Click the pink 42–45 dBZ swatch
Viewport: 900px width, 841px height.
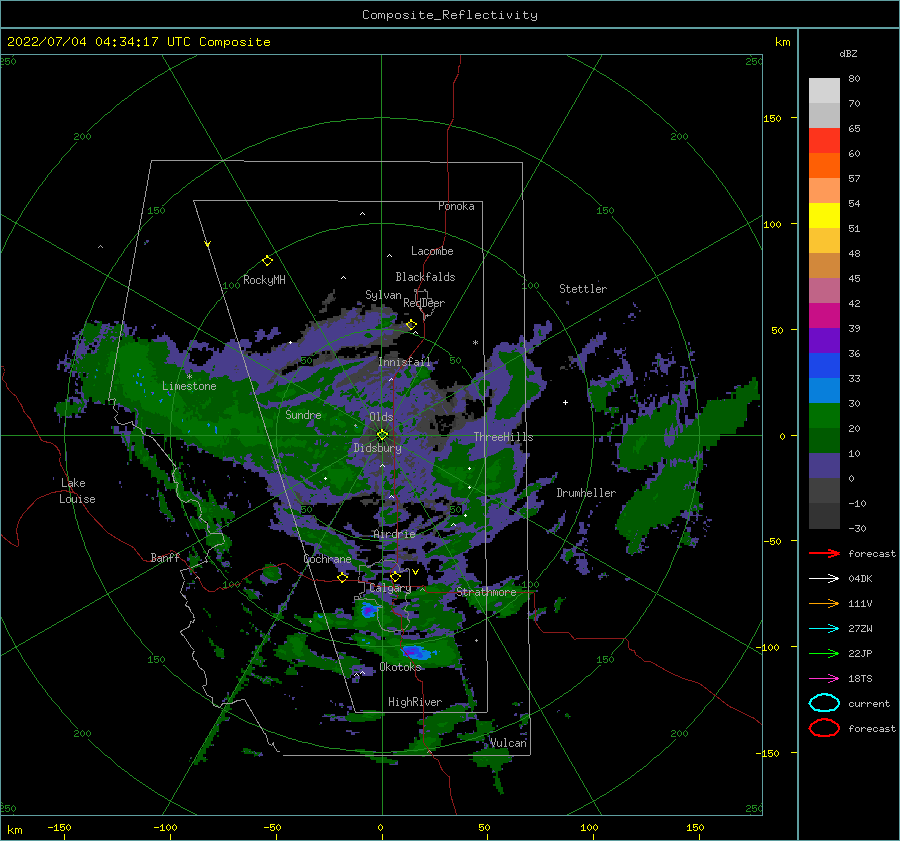pyautogui.click(x=824, y=290)
